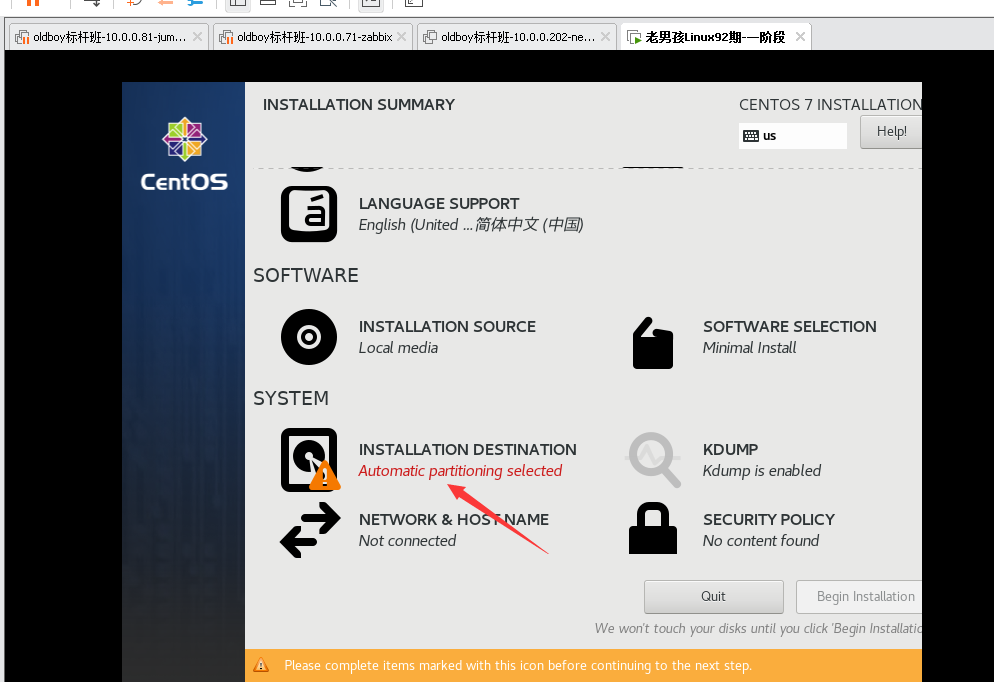Image resolution: width=994 pixels, height=682 pixels.
Task: Click the INSTALLATION DESTINATION heading
Action: click(x=467, y=449)
